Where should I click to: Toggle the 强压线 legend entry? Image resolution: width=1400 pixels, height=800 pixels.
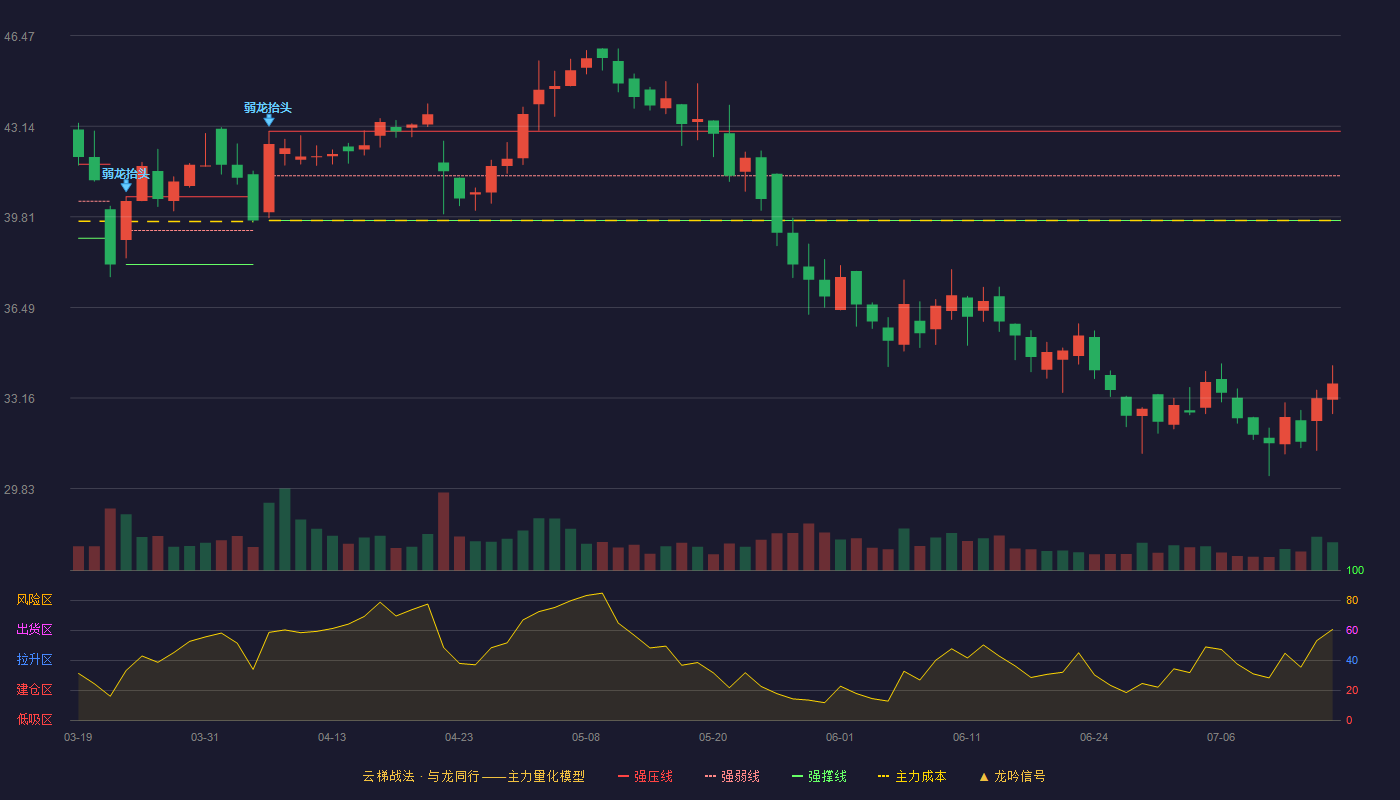pos(645,776)
